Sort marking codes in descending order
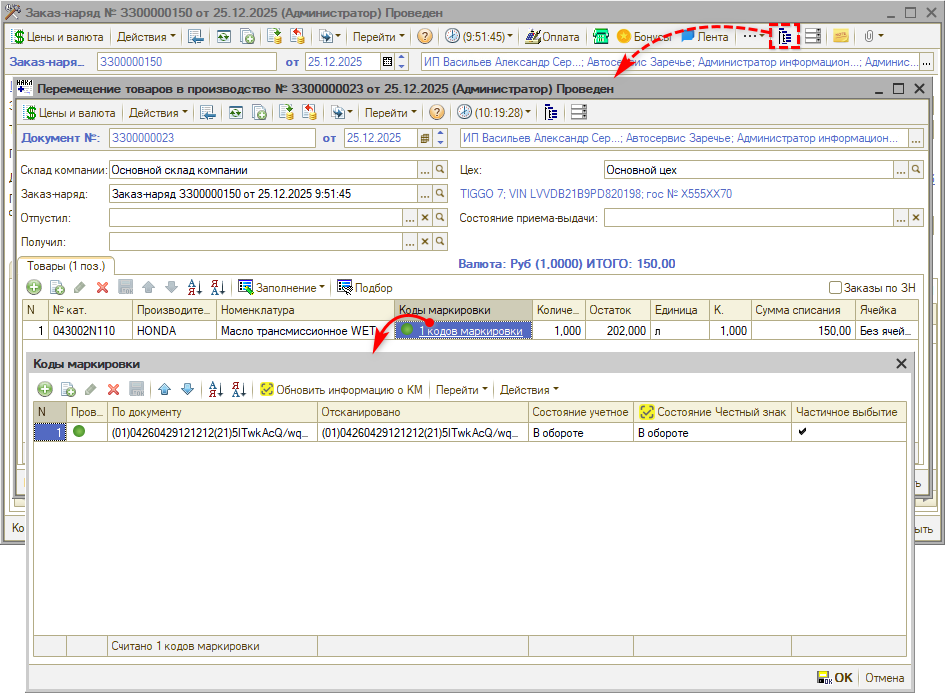The image size is (945, 693). click(x=238, y=390)
